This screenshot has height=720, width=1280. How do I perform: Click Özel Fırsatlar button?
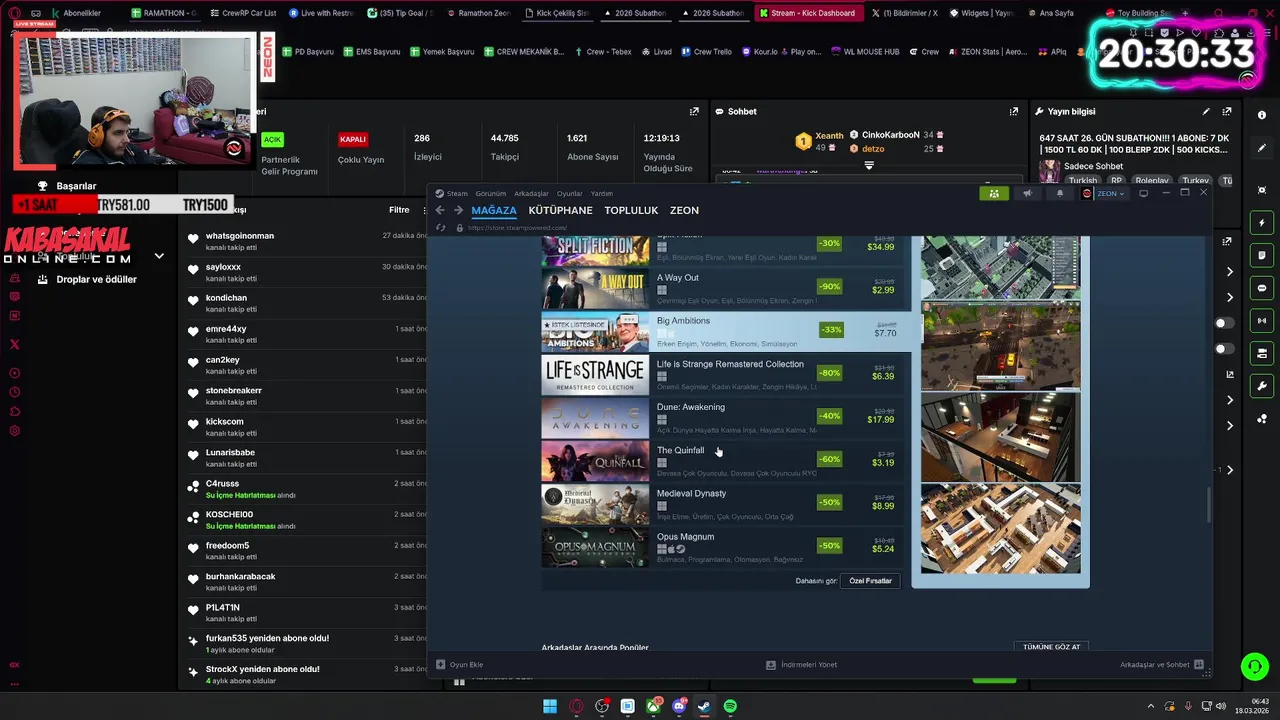[x=871, y=581]
